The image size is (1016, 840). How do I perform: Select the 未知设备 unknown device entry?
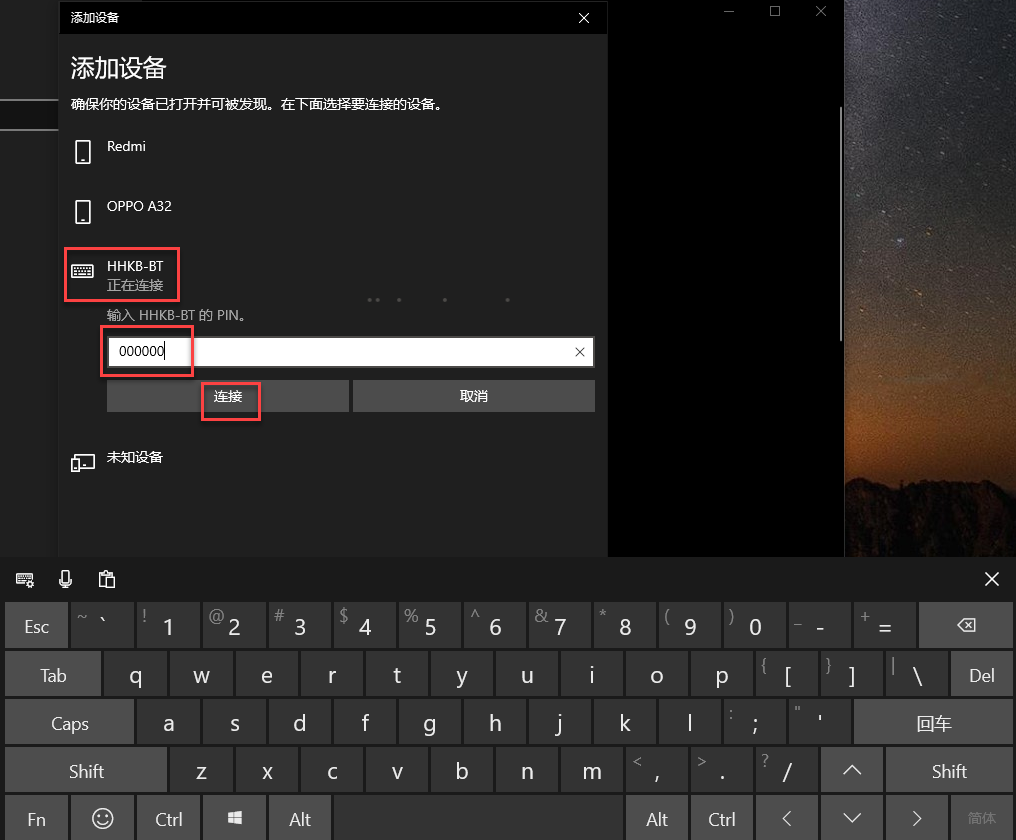(134, 458)
